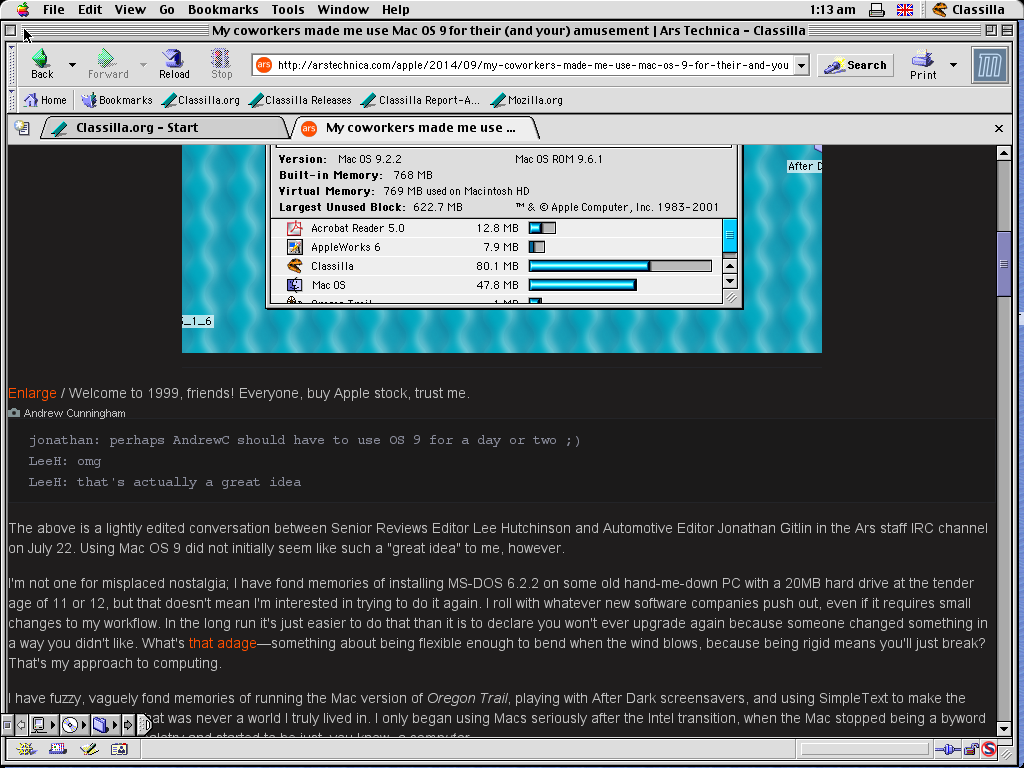Open the Bookmarks menu
The image size is (1024, 768).
[x=223, y=10]
